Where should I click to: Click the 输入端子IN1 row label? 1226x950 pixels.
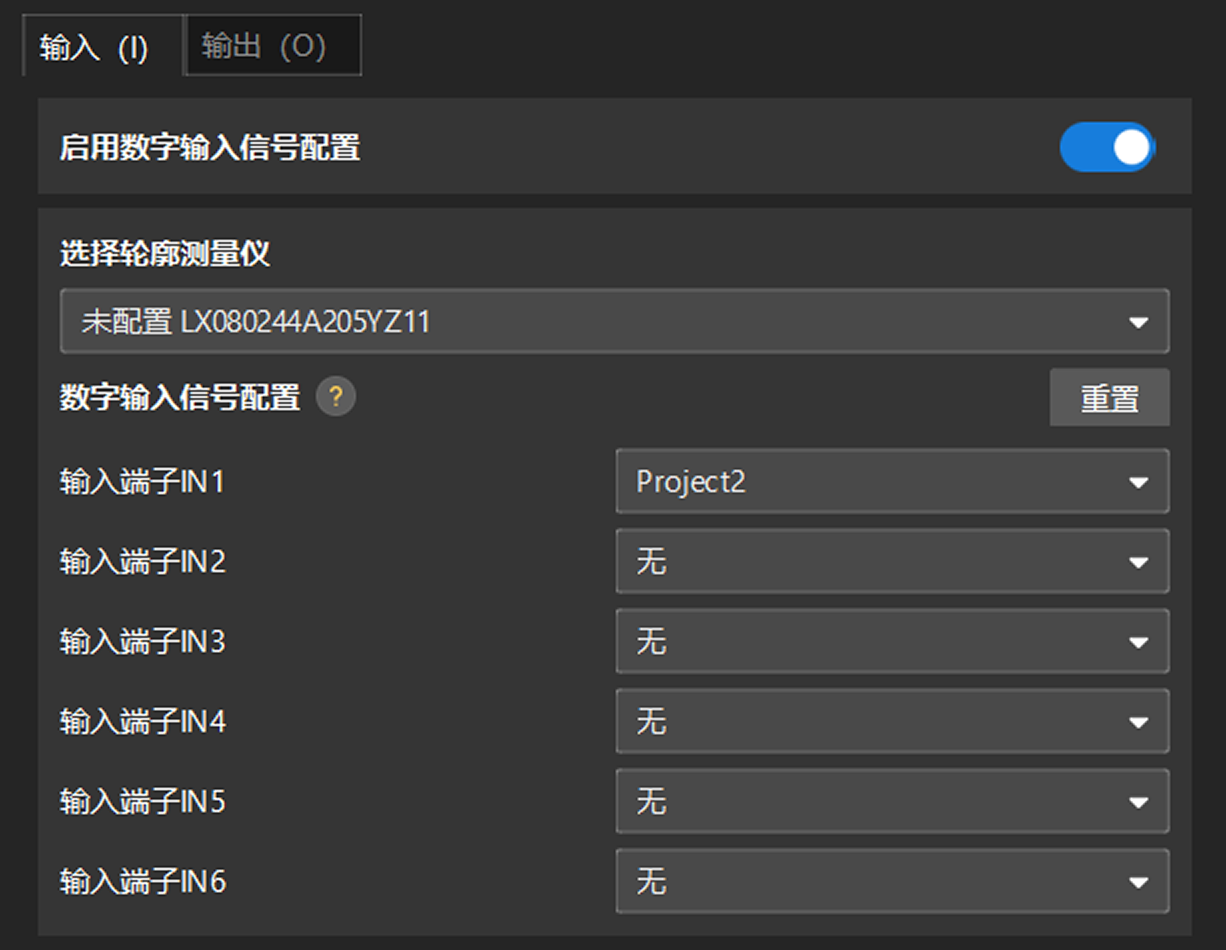(140, 482)
